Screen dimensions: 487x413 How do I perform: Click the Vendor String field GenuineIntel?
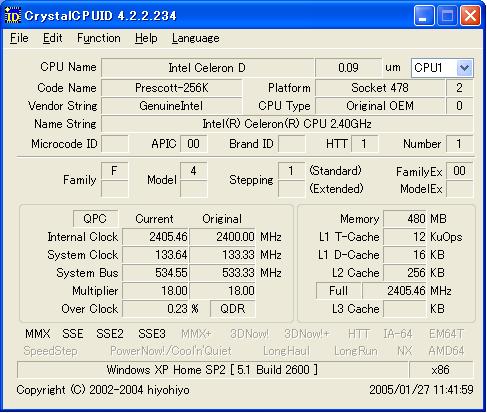pyautogui.click(x=172, y=106)
